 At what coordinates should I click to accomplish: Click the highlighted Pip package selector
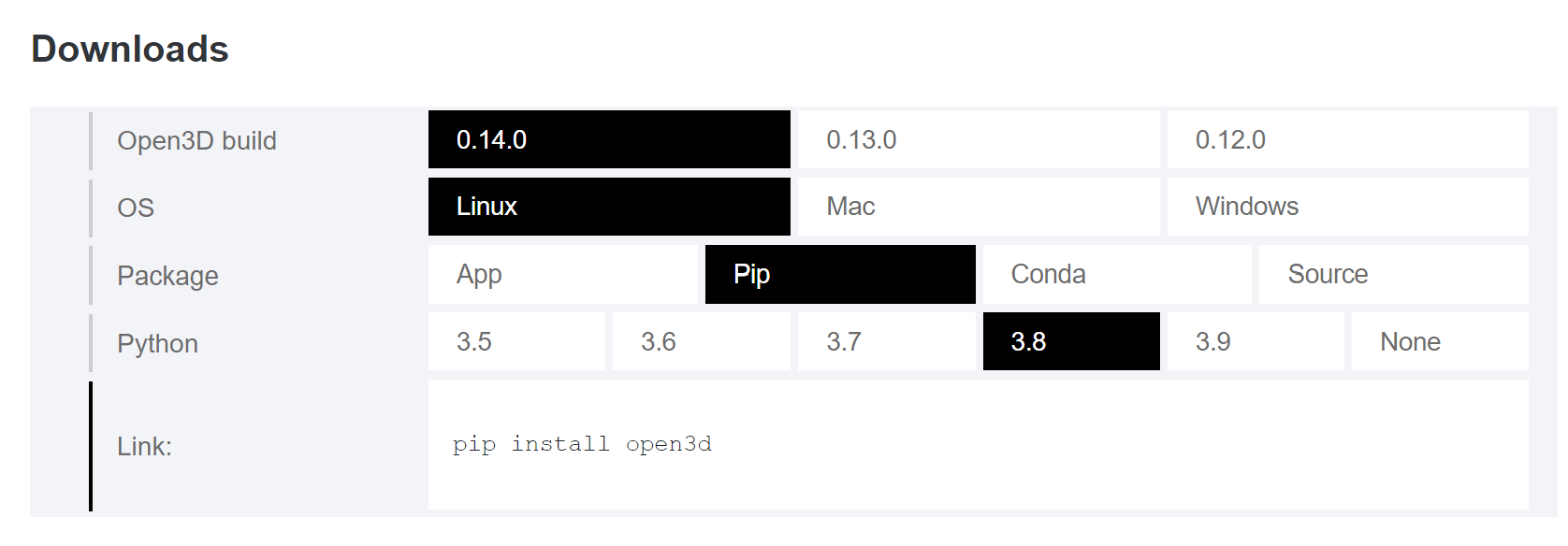[x=839, y=274]
